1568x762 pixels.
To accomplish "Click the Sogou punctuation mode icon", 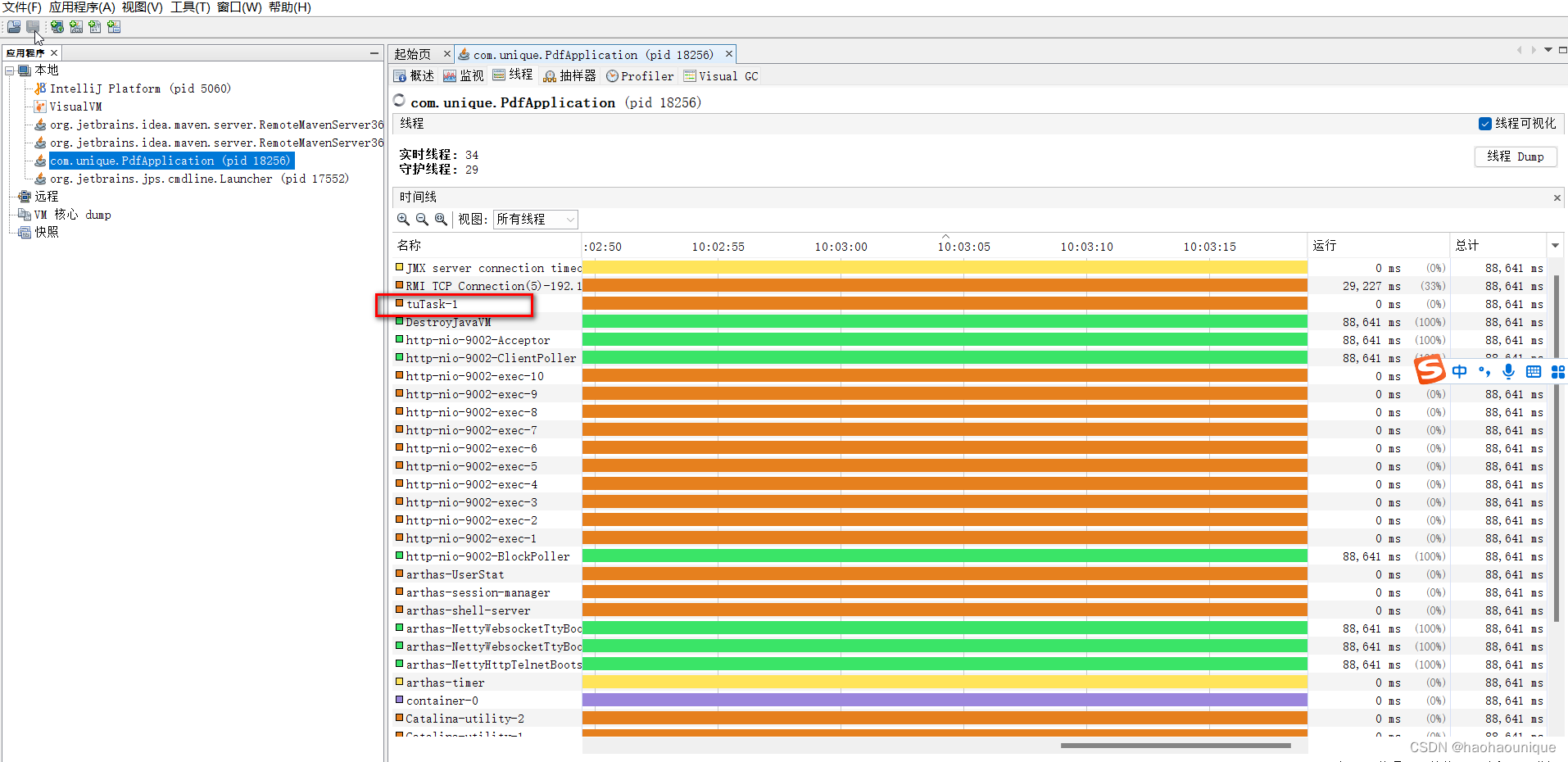I will pyautogui.click(x=1484, y=372).
